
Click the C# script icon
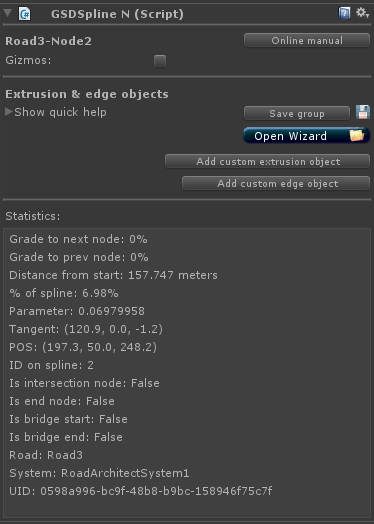[x=24, y=14]
